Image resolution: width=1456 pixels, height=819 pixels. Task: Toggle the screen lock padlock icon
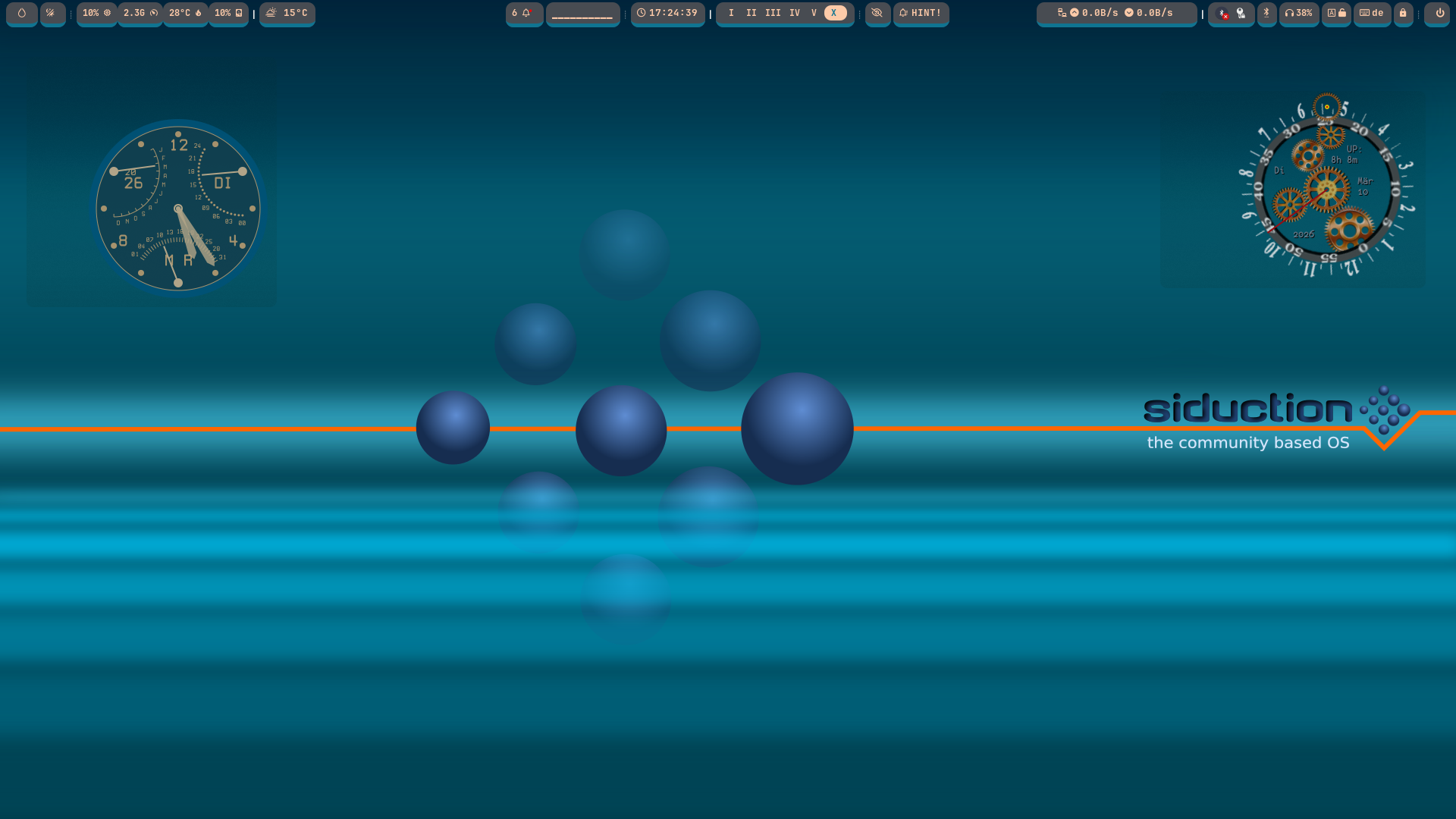point(1403,13)
